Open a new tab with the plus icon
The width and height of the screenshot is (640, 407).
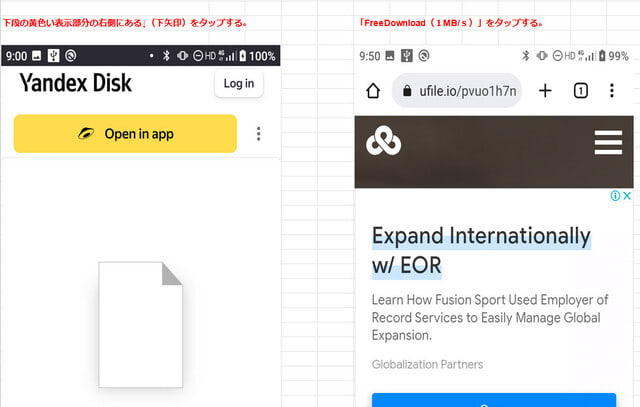coord(545,91)
